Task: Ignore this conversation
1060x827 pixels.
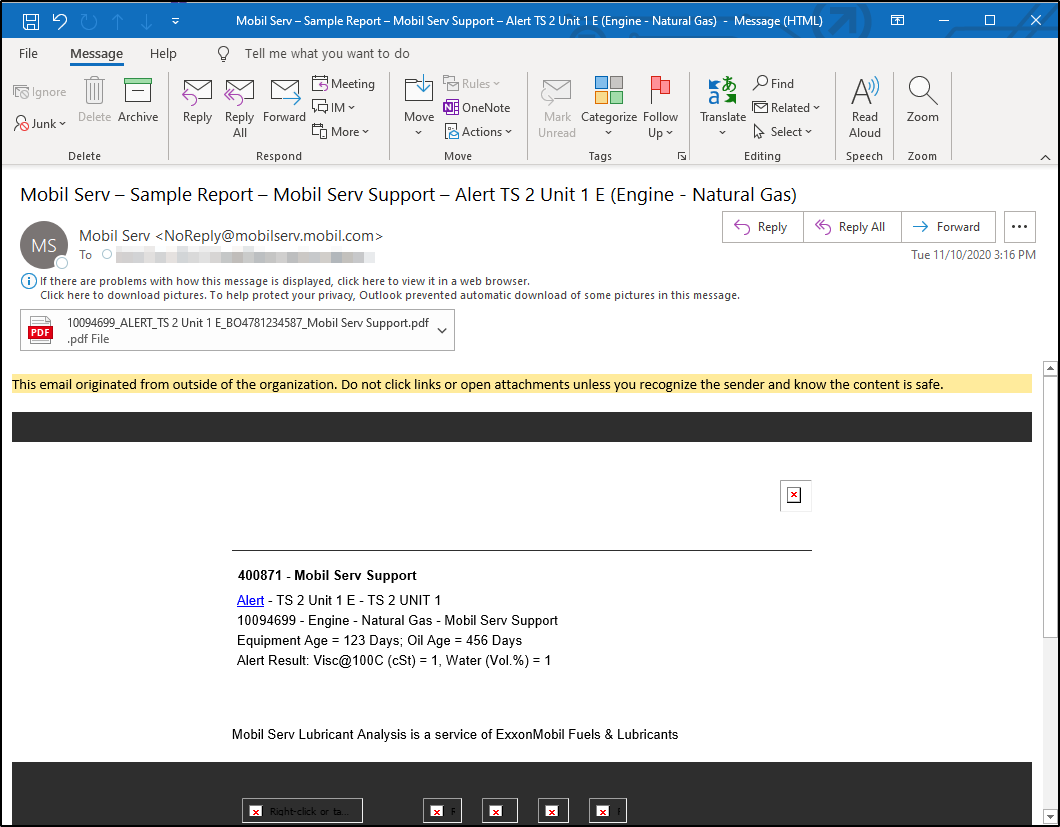Action: click(x=39, y=90)
